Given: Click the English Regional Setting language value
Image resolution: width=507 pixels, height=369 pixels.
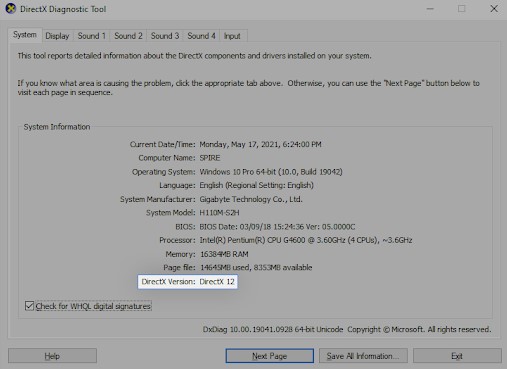Looking at the screenshot, I should (x=256, y=185).
